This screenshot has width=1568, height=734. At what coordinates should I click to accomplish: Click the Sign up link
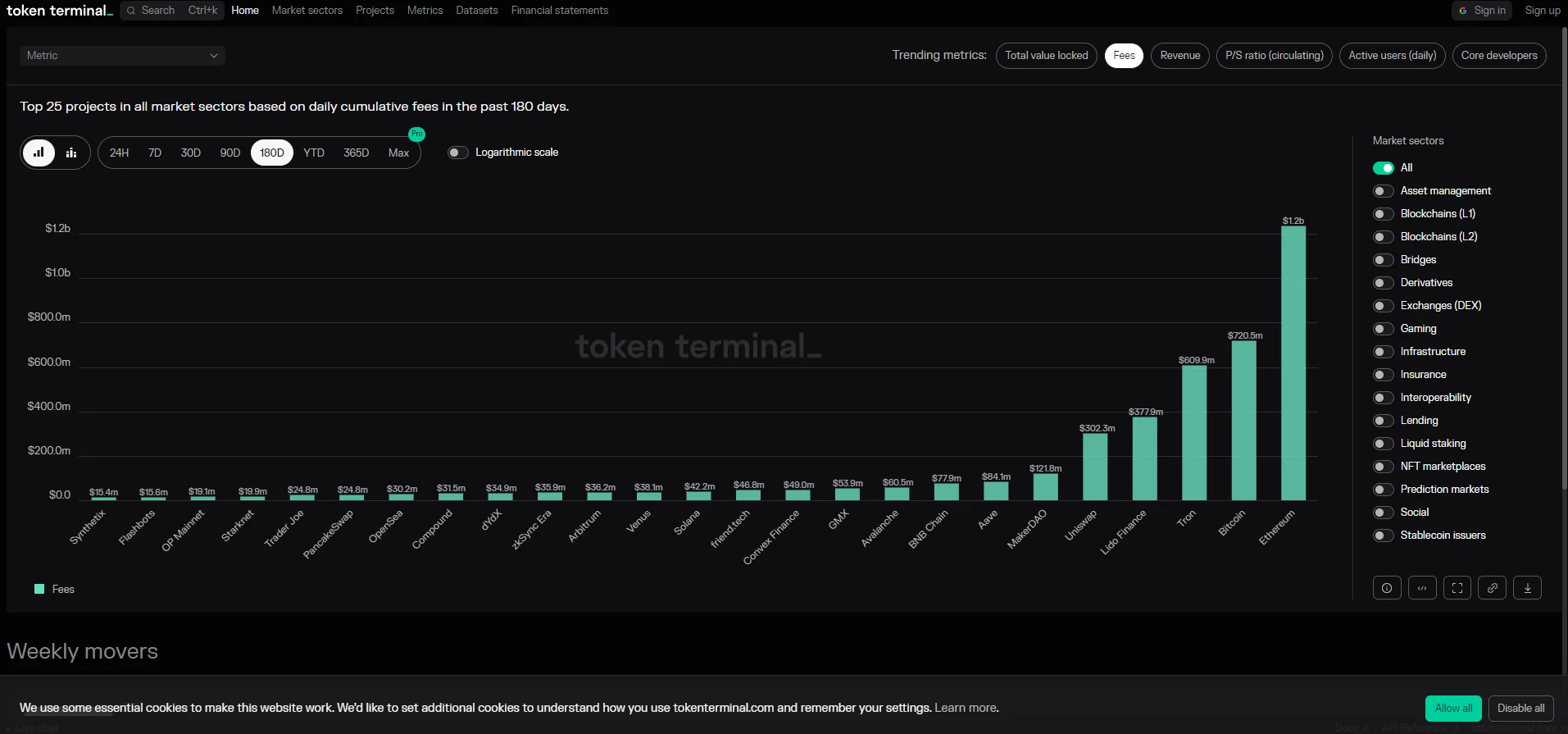(x=1543, y=11)
